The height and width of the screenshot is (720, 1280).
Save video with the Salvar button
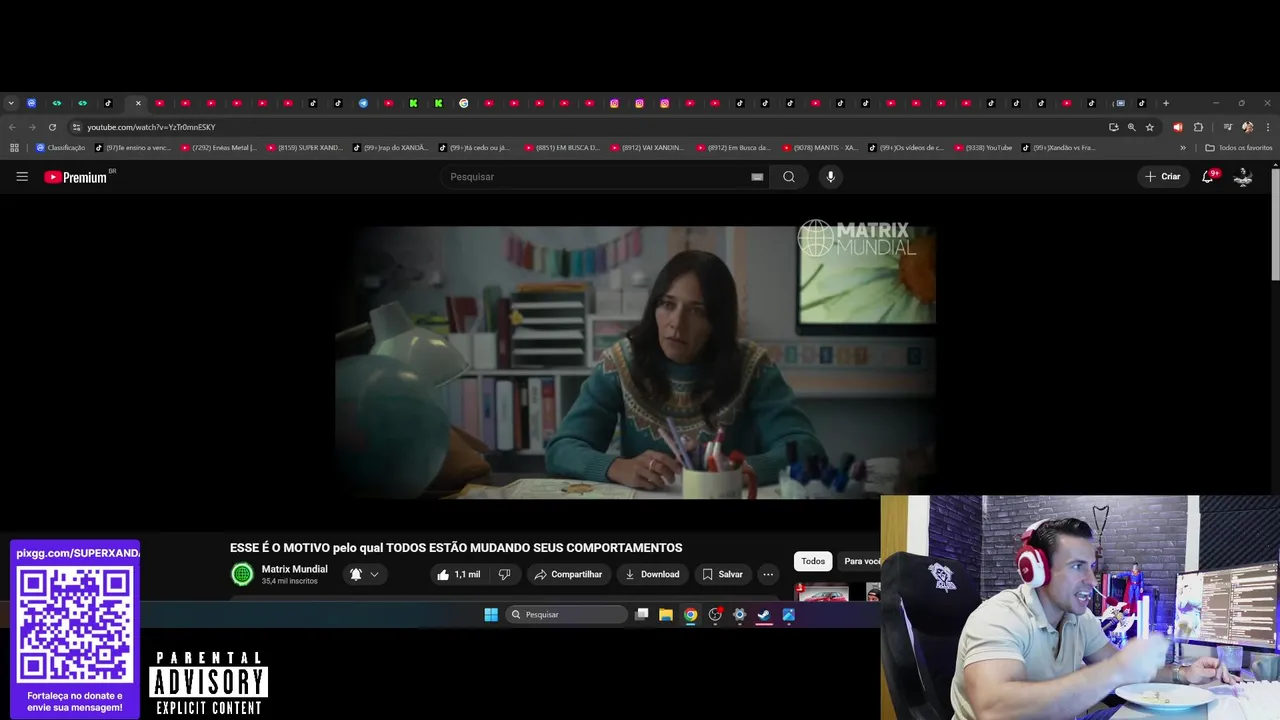pos(722,575)
